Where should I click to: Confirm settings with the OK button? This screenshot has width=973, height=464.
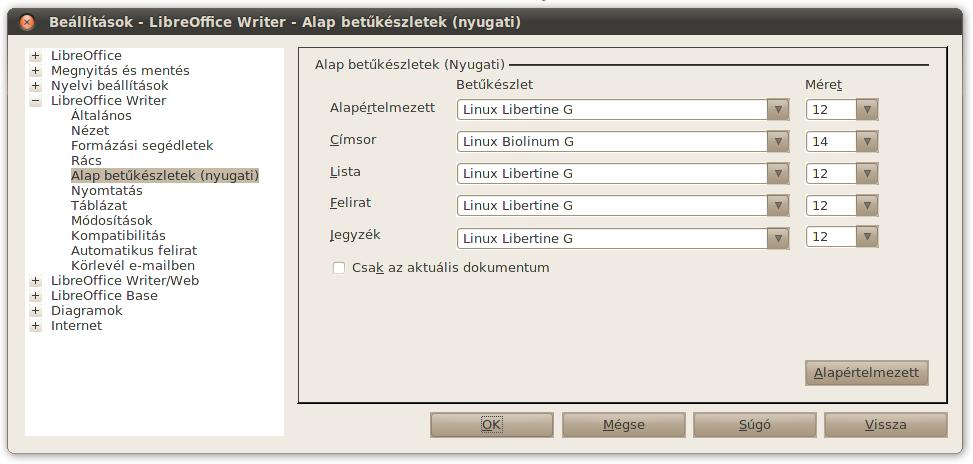(x=491, y=425)
